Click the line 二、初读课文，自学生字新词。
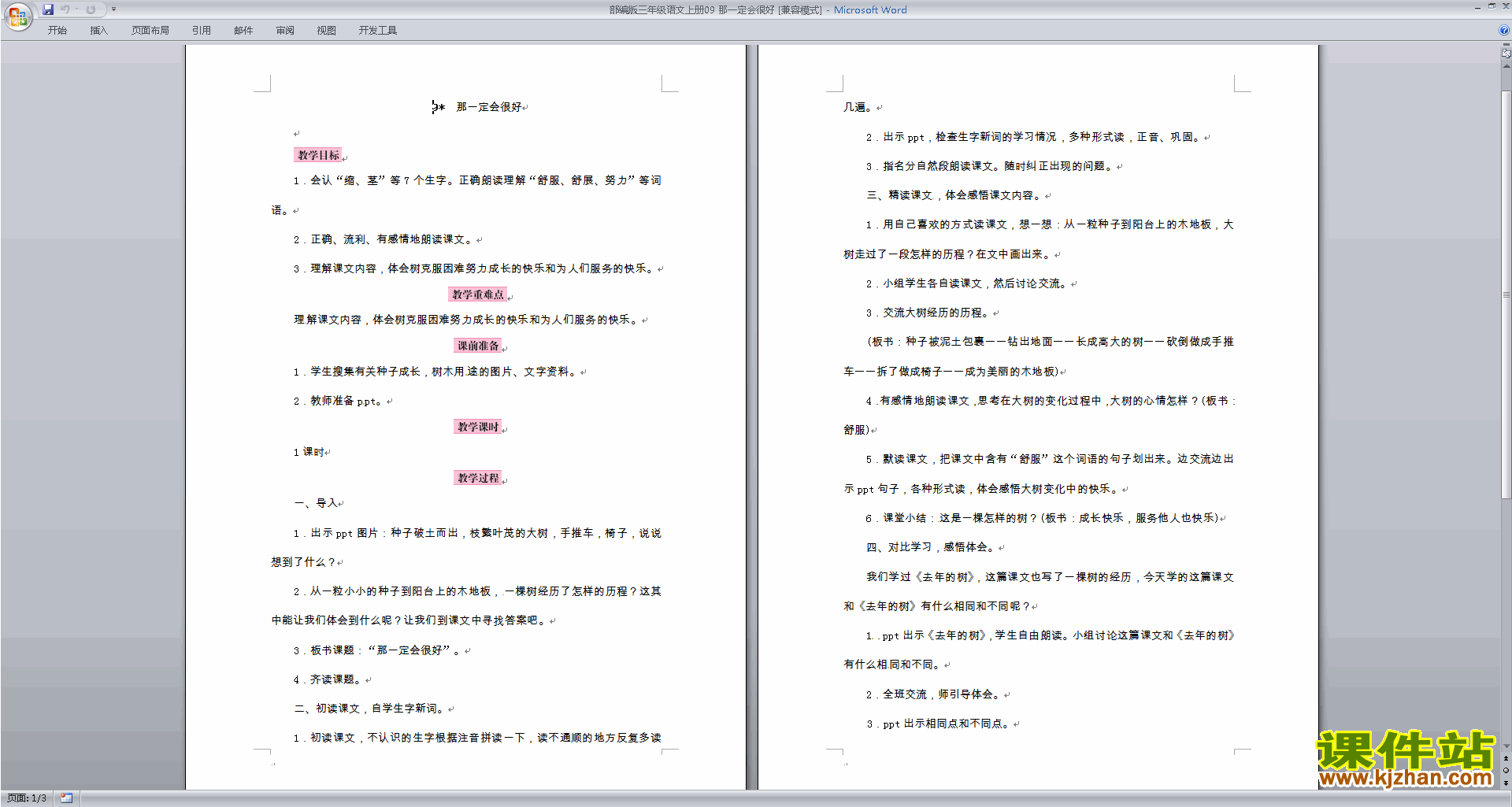1512x807 pixels. (x=370, y=709)
